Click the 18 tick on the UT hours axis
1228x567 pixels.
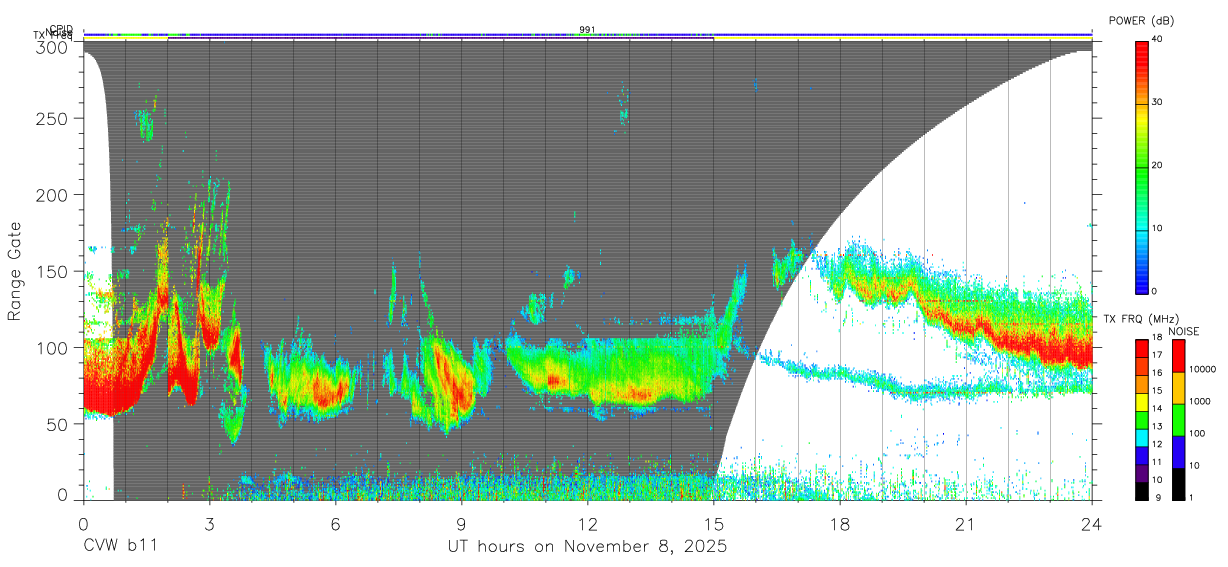pos(840,523)
